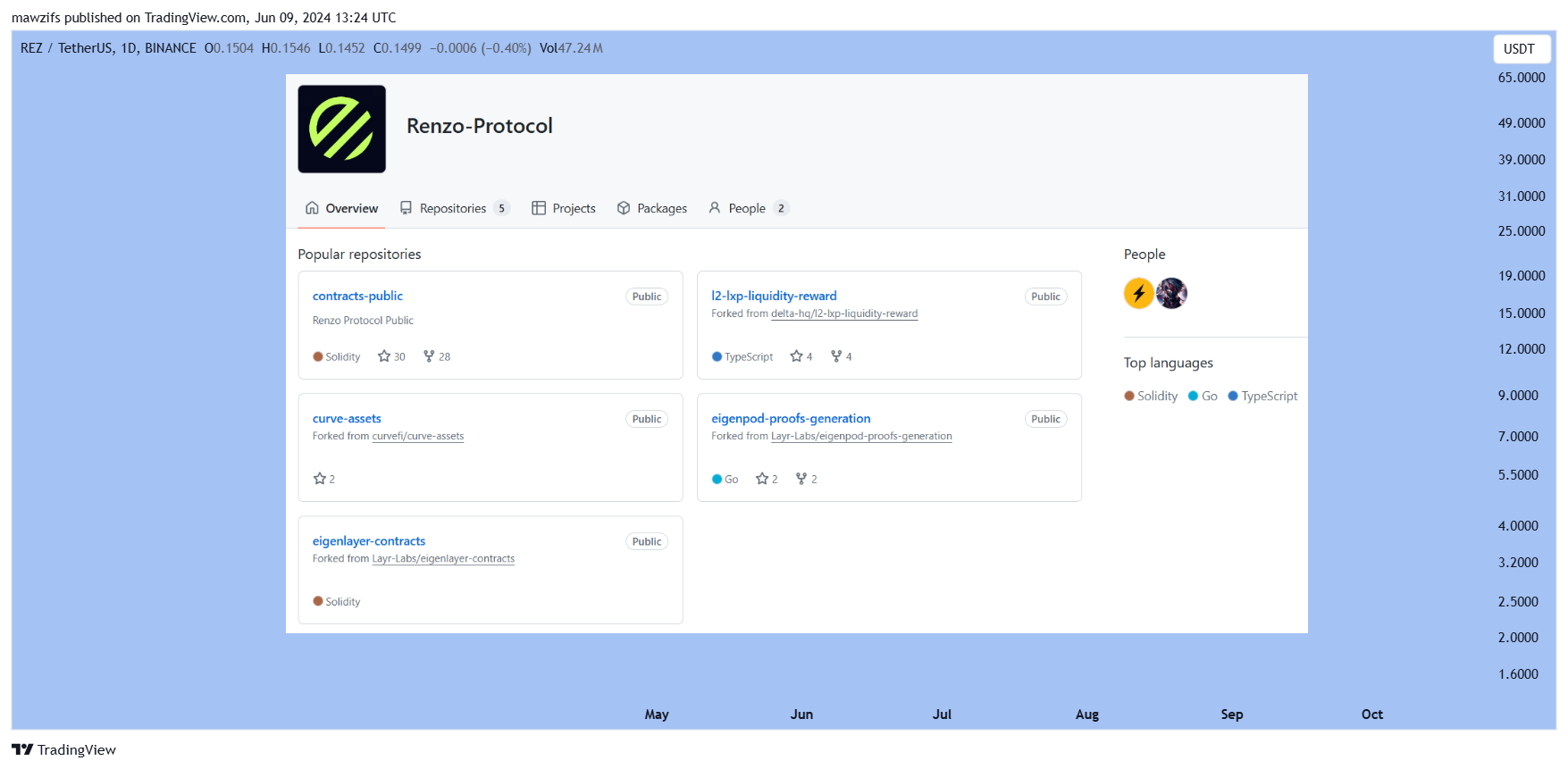Follow the curvefi/curve-assets fork source link
This screenshot has height=769, width=1568.
[418, 436]
